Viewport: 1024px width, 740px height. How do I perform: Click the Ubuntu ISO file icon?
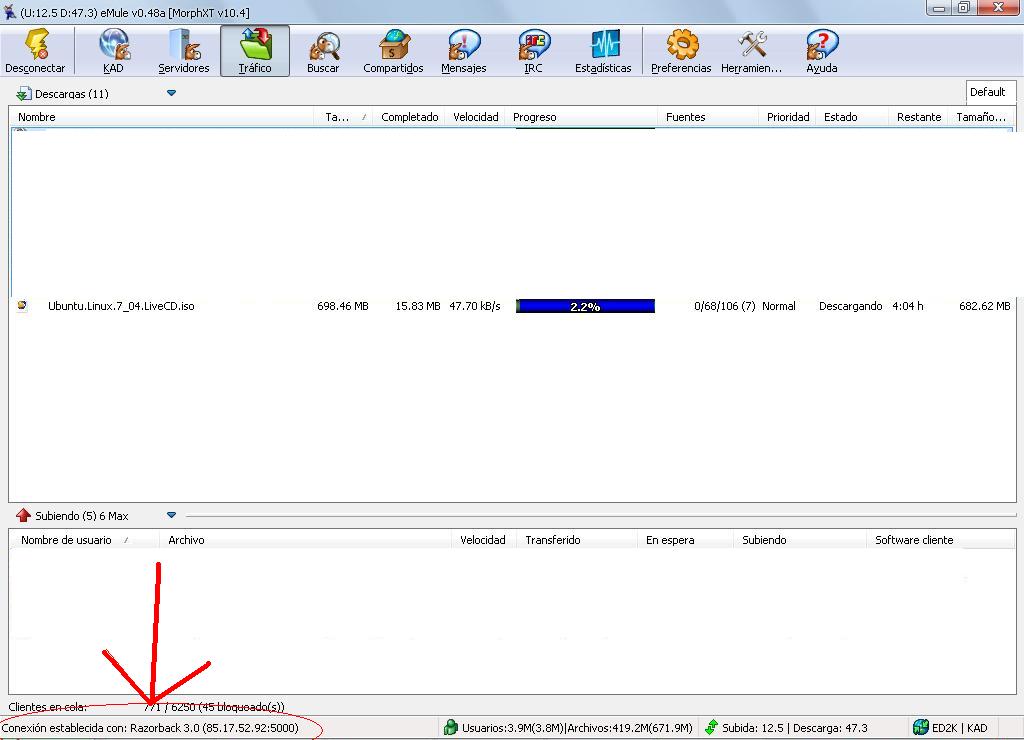pyautogui.click(x=22, y=306)
